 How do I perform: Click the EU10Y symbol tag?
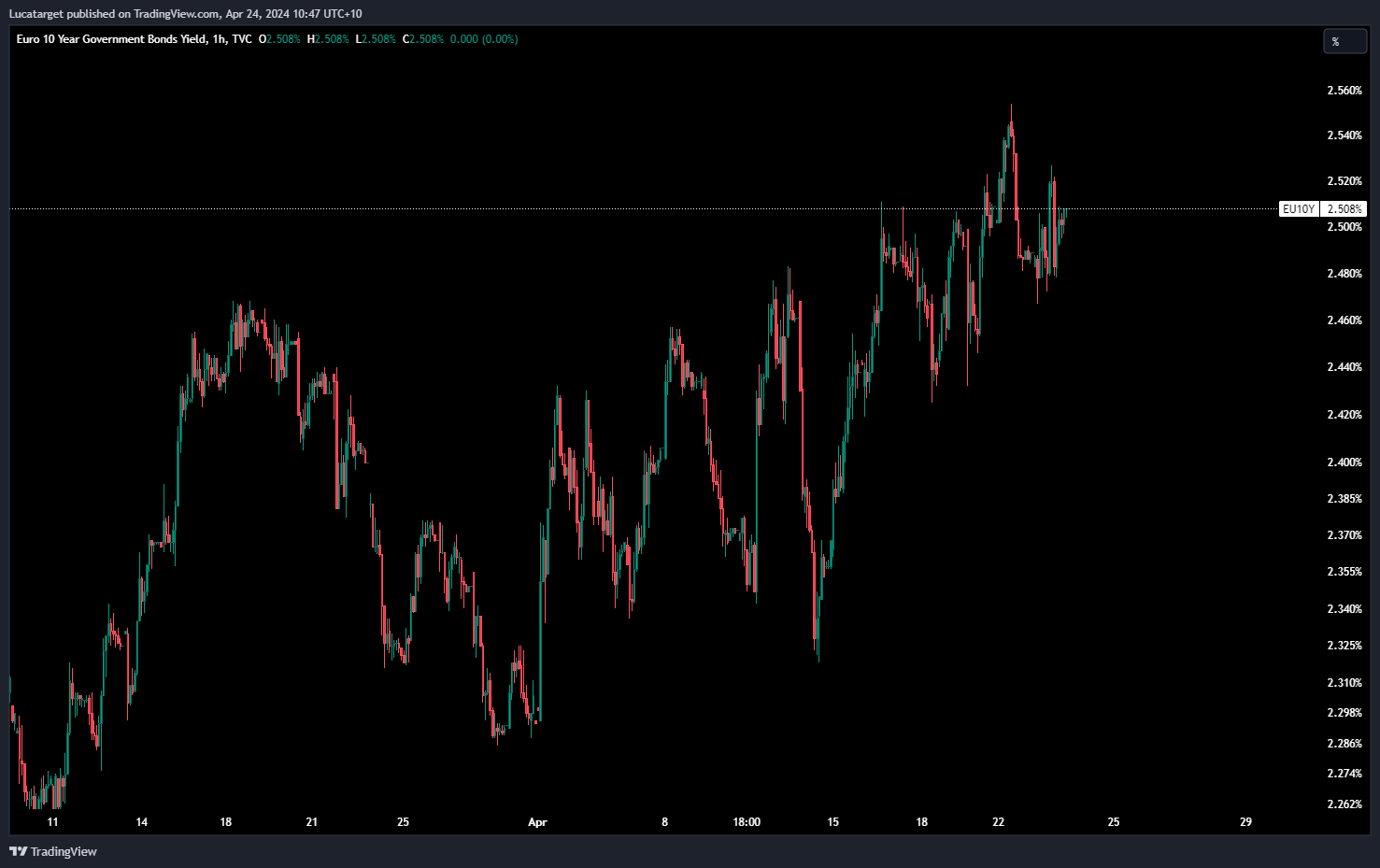click(1298, 209)
